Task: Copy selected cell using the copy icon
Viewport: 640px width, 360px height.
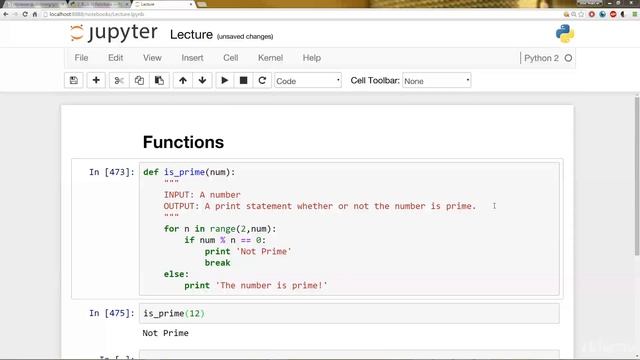Action: 139,80
